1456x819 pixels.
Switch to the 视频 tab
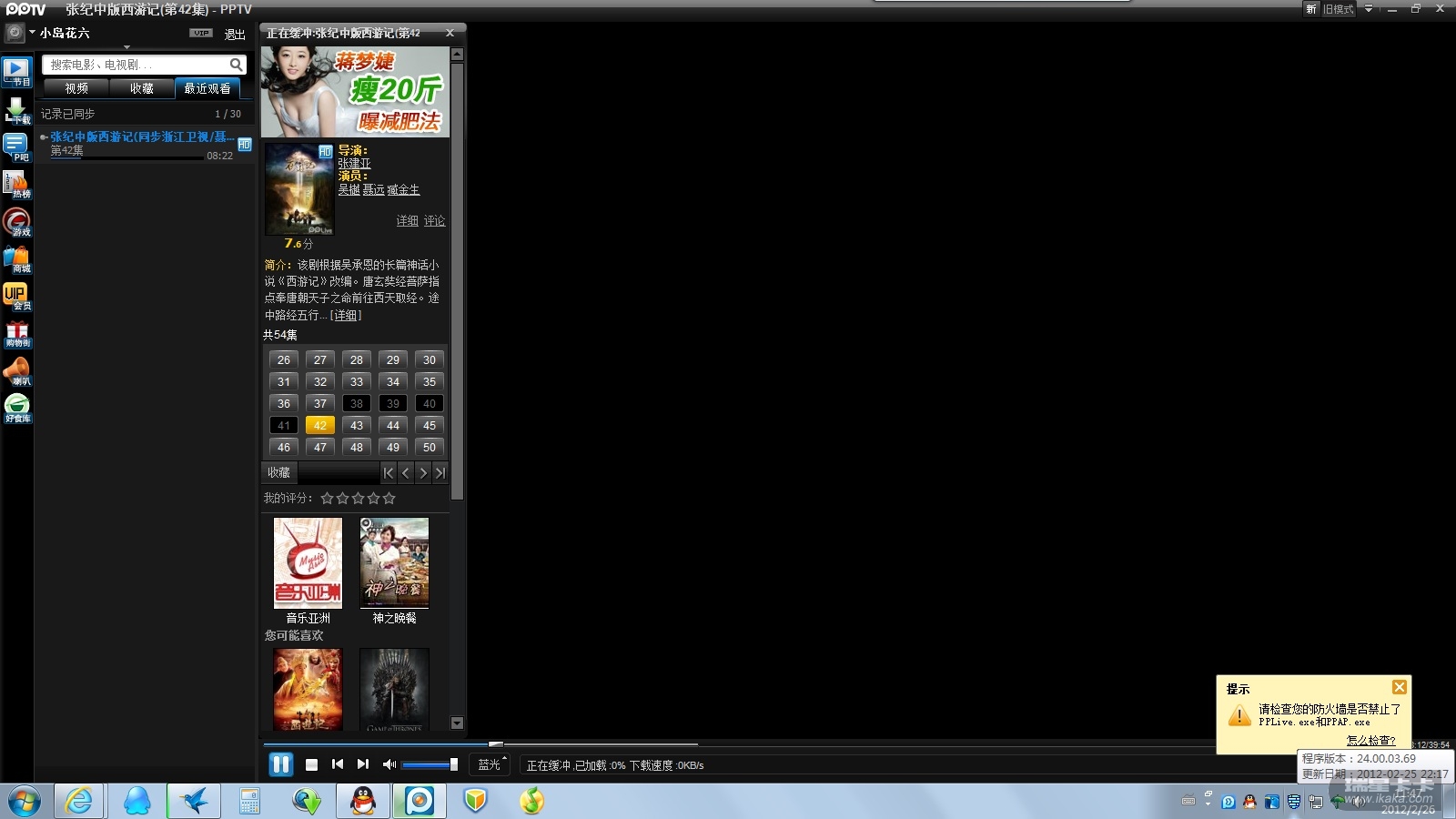pyautogui.click(x=76, y=88)
